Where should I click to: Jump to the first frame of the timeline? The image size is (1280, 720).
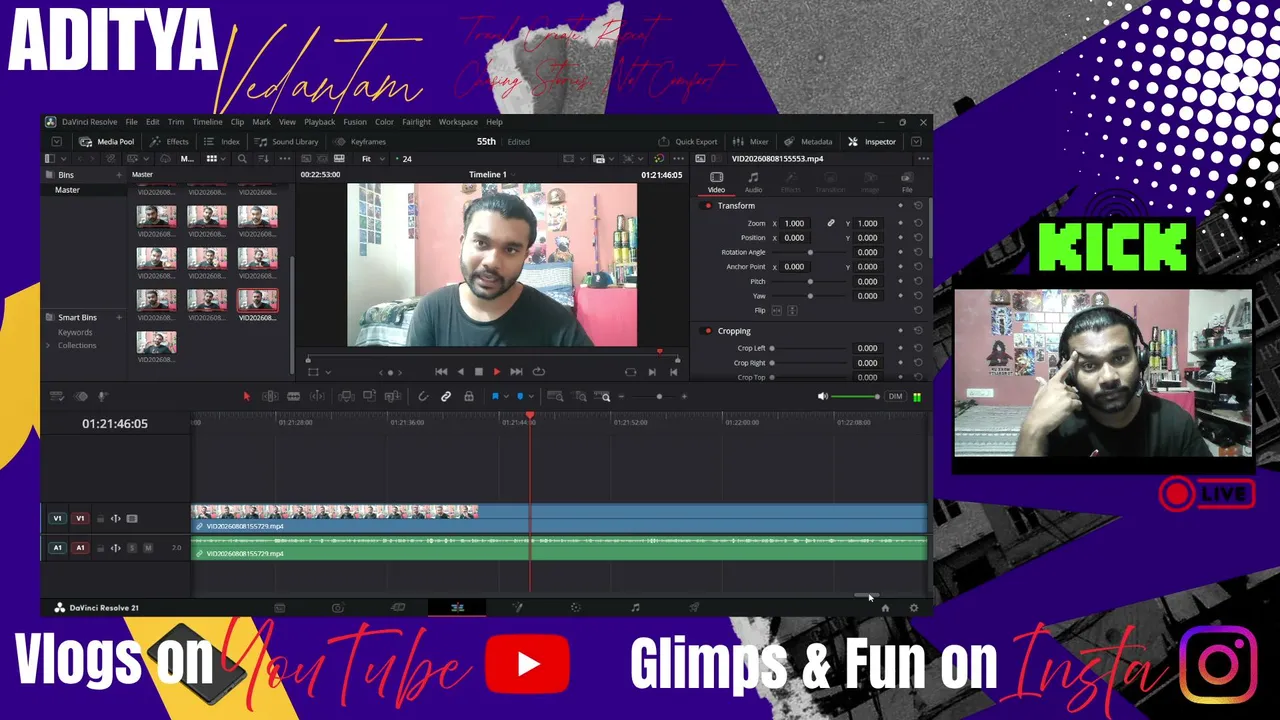pos(441,372)
